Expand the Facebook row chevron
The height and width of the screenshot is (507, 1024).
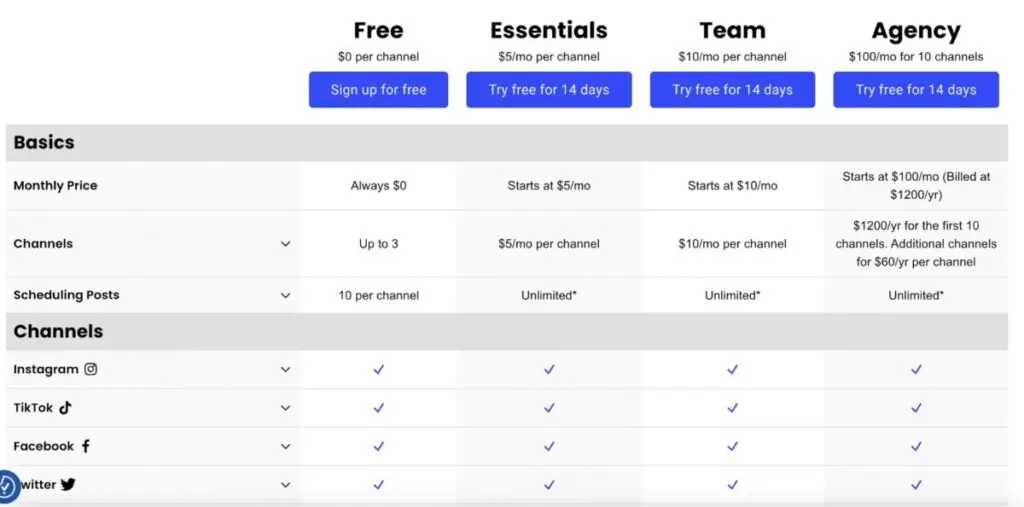point(285,447)
